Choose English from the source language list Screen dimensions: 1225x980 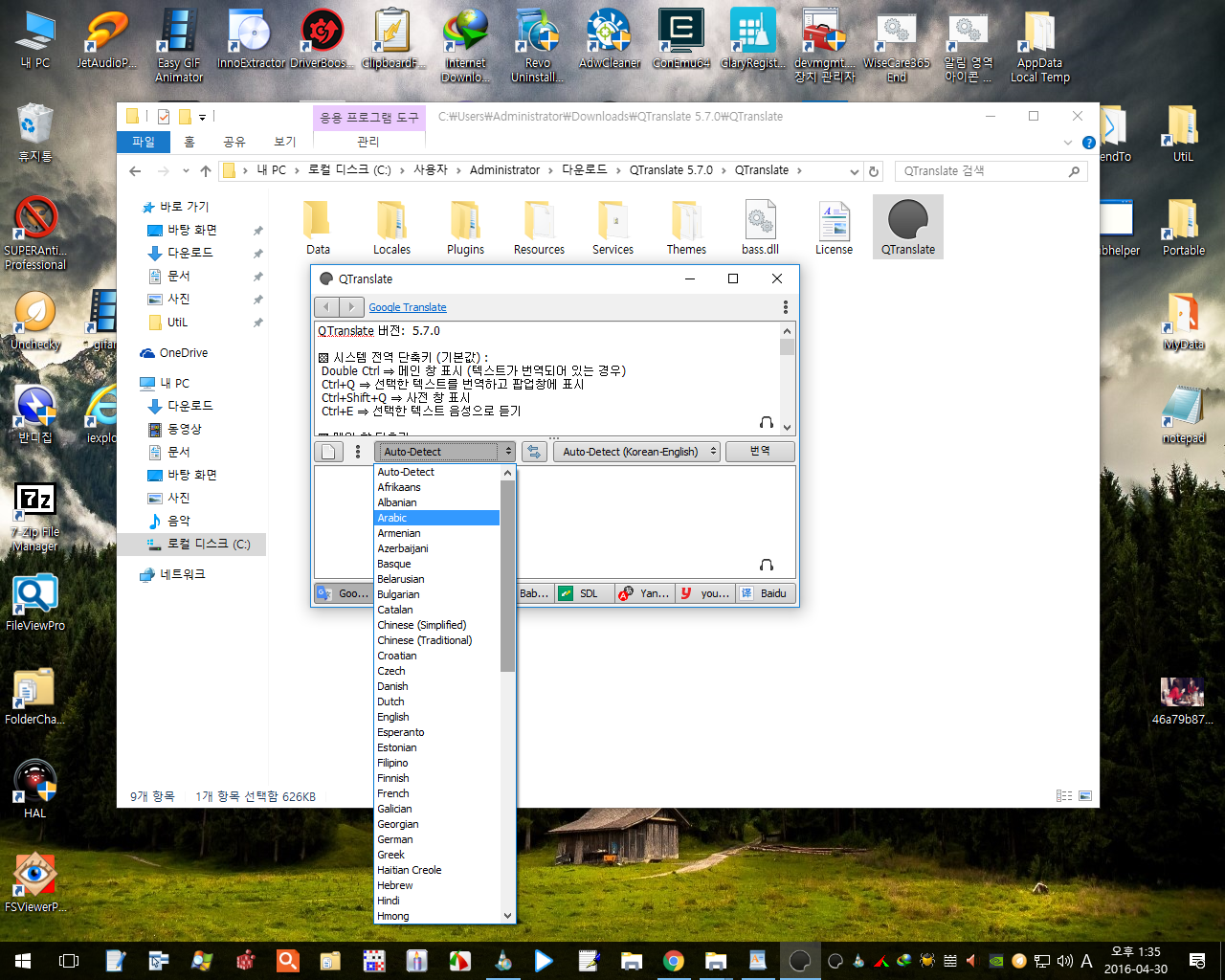point(436,717)
